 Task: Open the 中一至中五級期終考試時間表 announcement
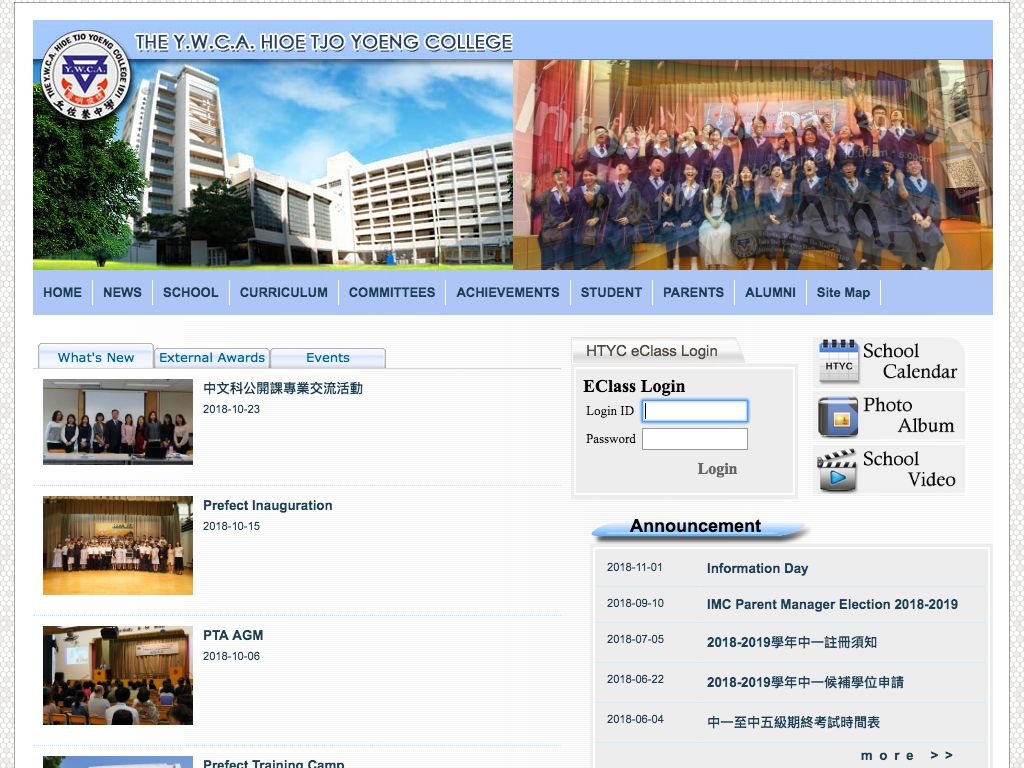793,722
